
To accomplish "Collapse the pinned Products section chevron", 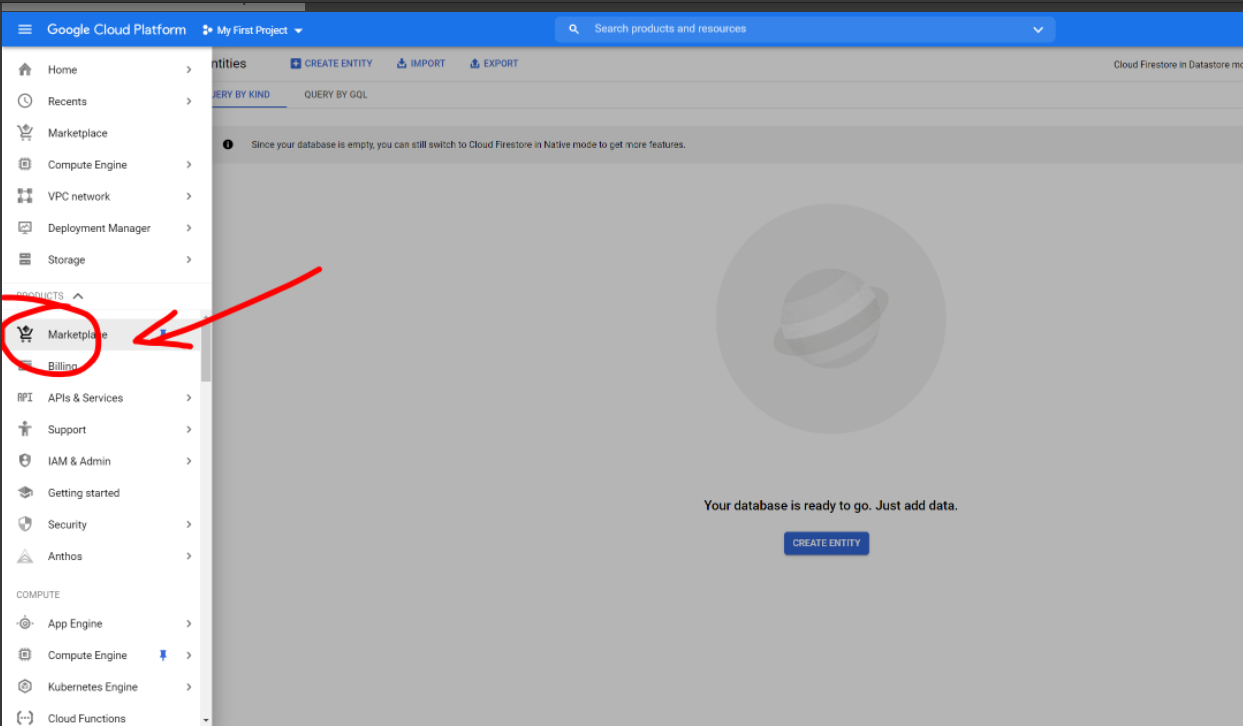I will pos(78,296).
